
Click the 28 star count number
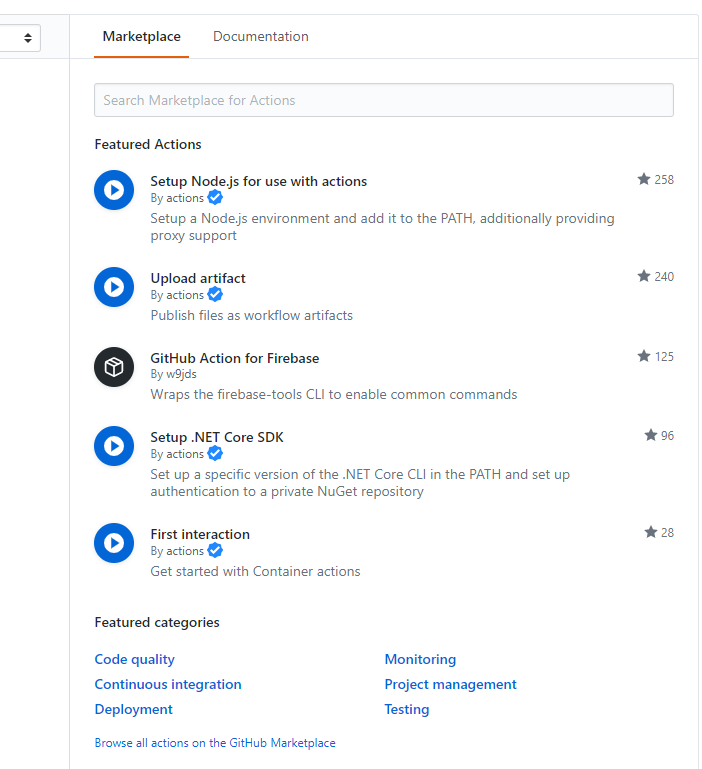(667, 533)
